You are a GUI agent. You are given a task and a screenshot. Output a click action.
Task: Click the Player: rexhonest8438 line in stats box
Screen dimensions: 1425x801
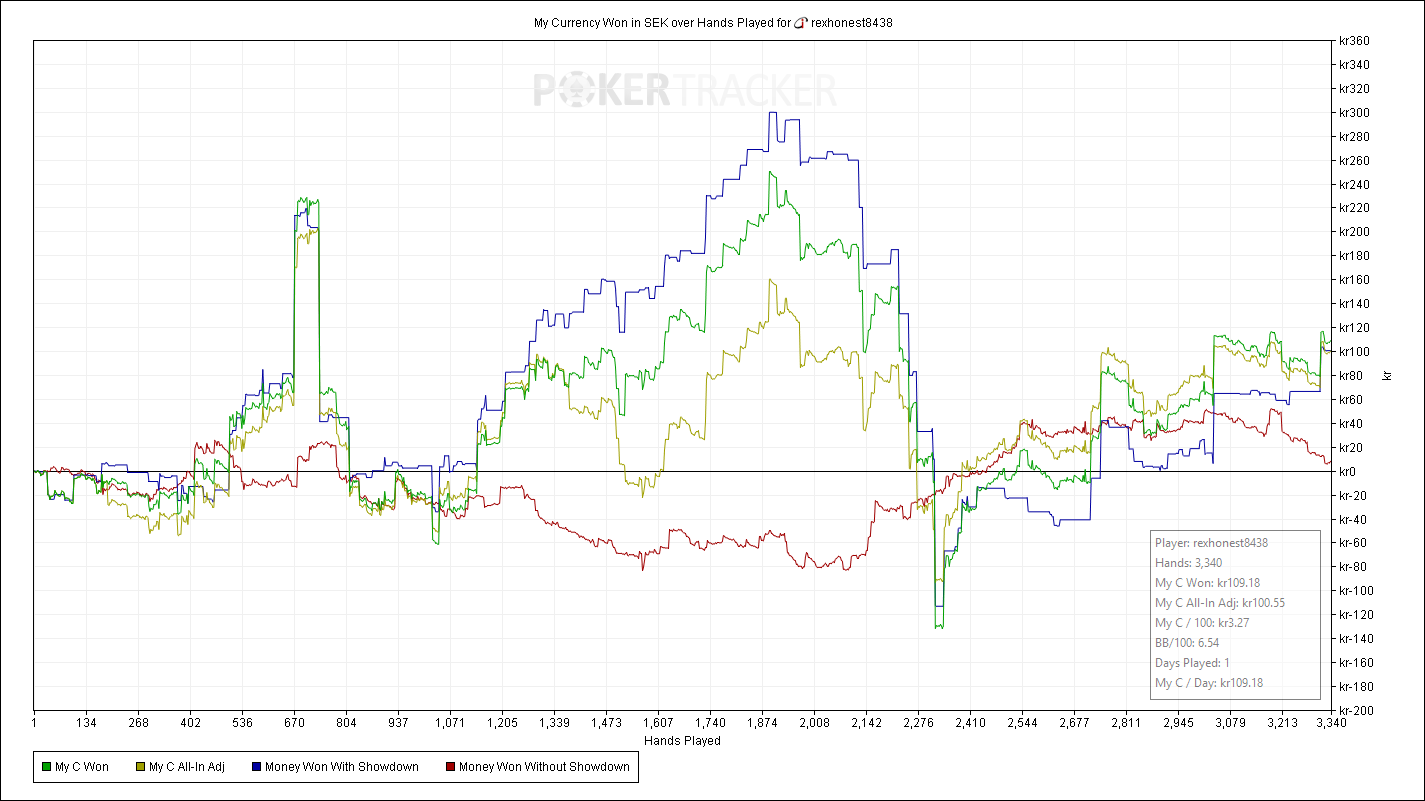1211,543
